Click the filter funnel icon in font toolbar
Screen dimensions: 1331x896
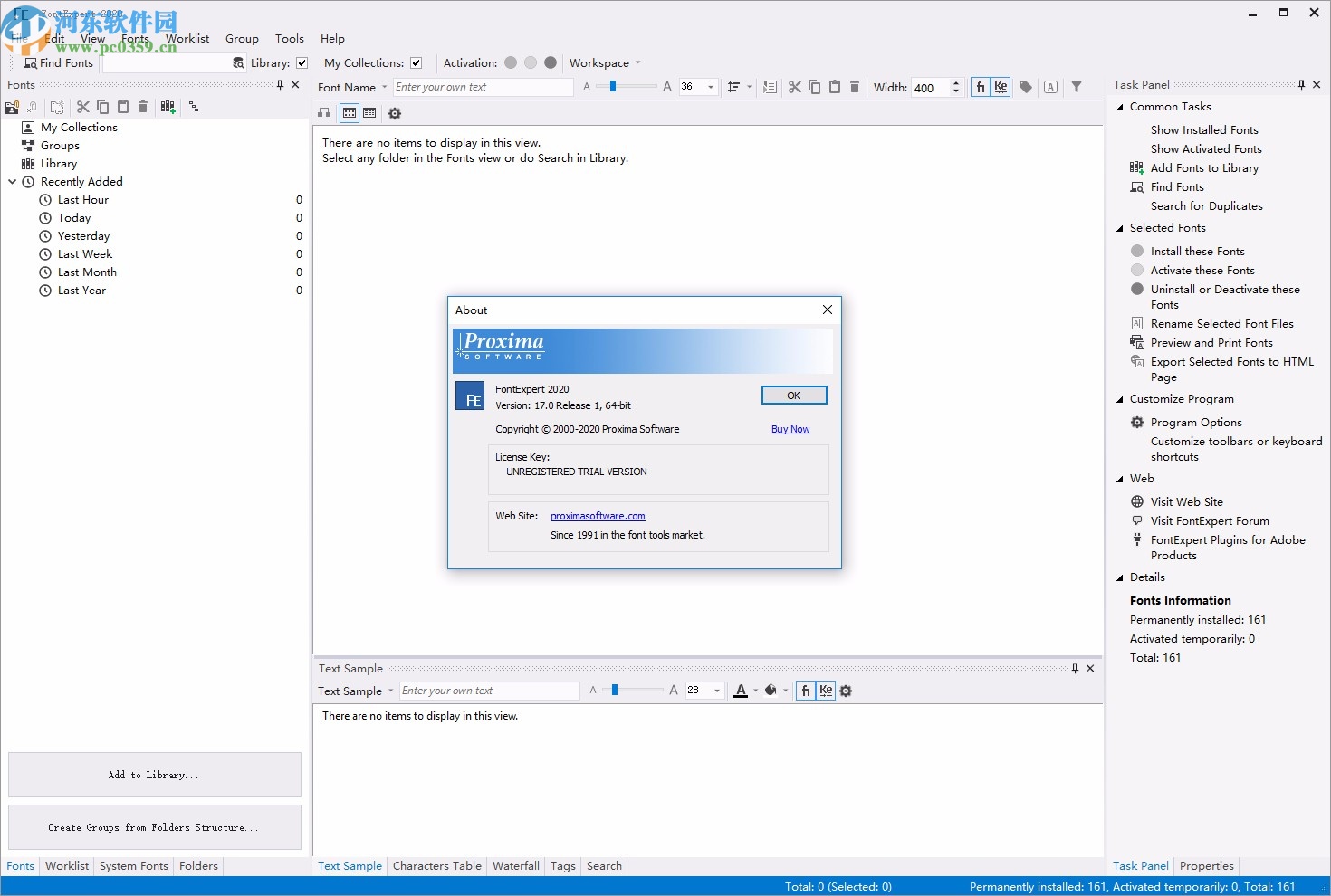1077,88
